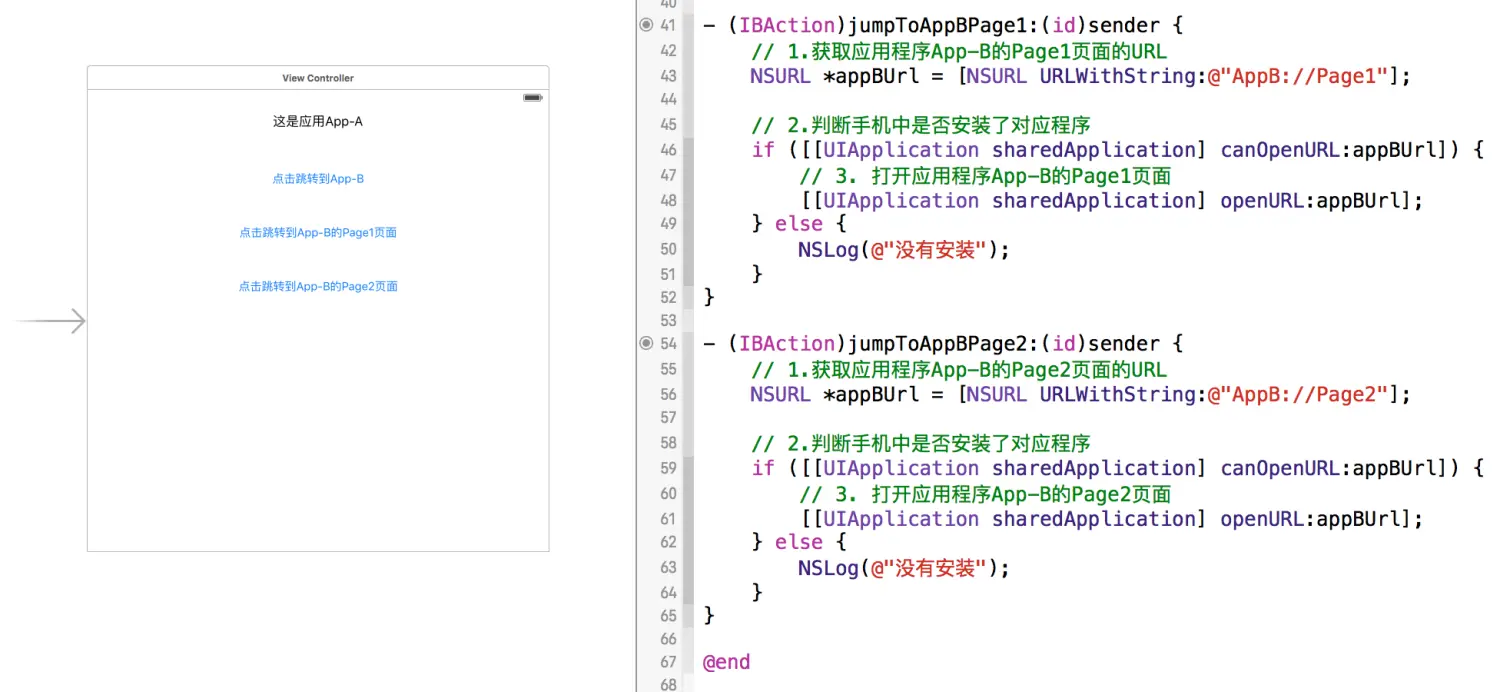Click the NSLog call on line 50

[904, 250]
